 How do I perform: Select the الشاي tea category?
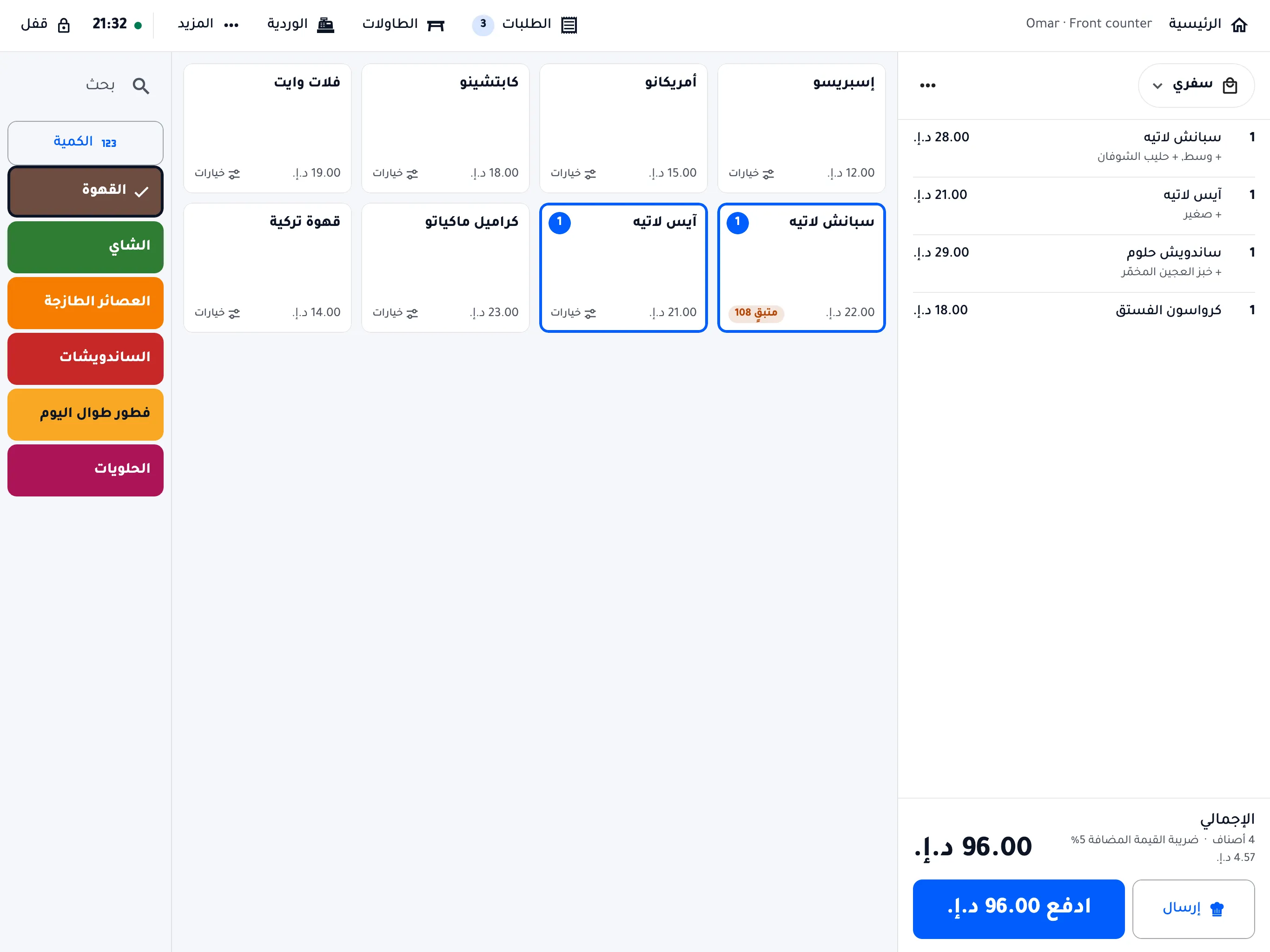click(x=86, y=247)
